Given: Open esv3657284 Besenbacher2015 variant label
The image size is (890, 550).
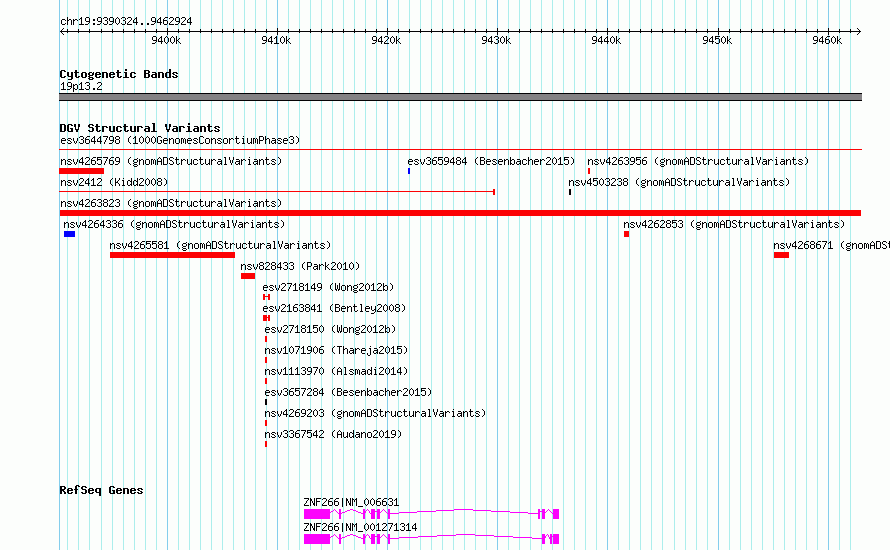Looking at the screenshot, I should pos(348,392).
